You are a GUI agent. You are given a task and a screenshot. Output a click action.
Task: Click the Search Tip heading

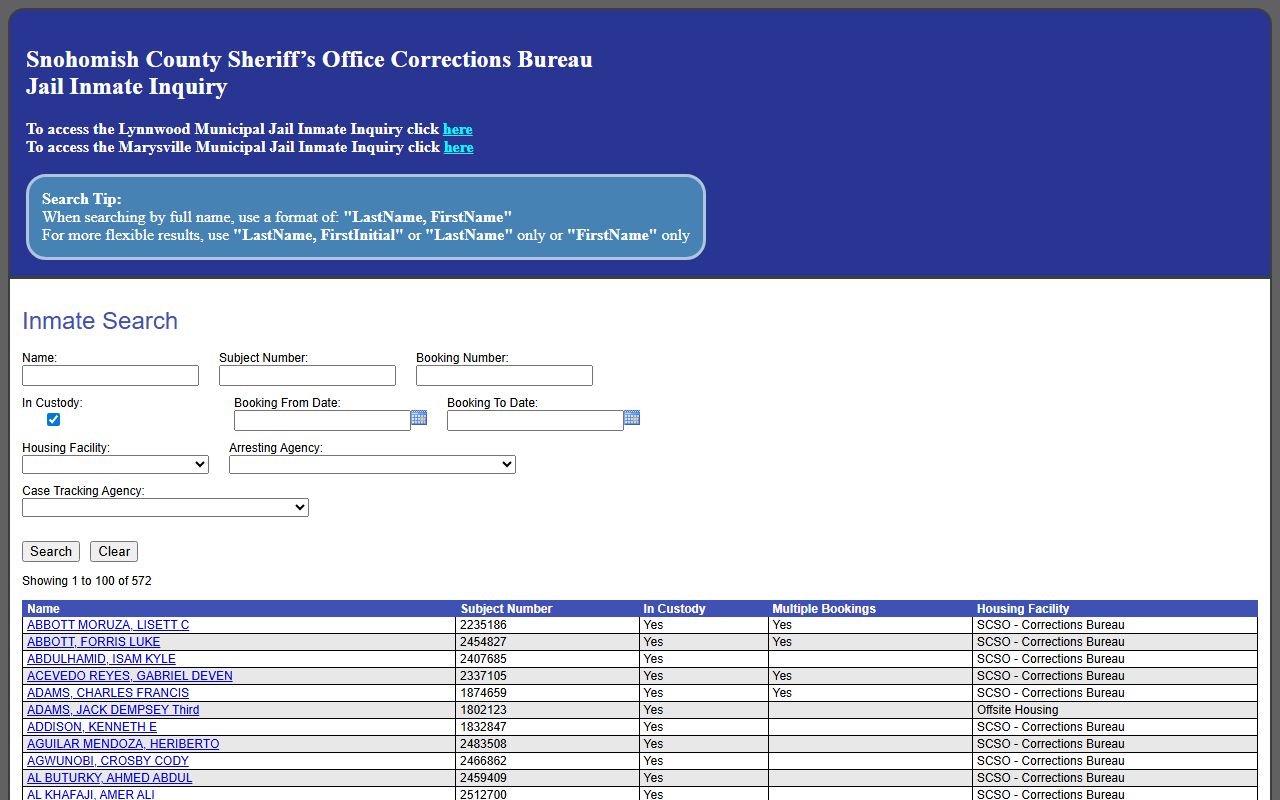tap(82, 199)
